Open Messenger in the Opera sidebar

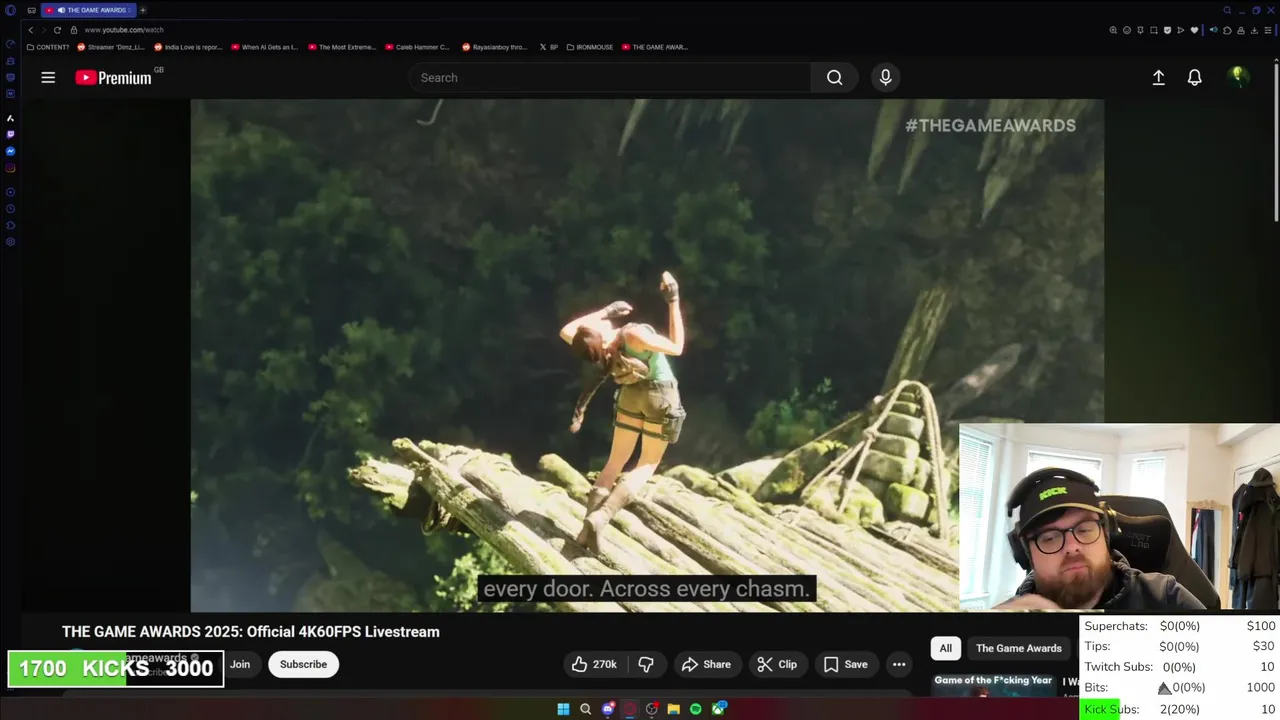(10, 151)
